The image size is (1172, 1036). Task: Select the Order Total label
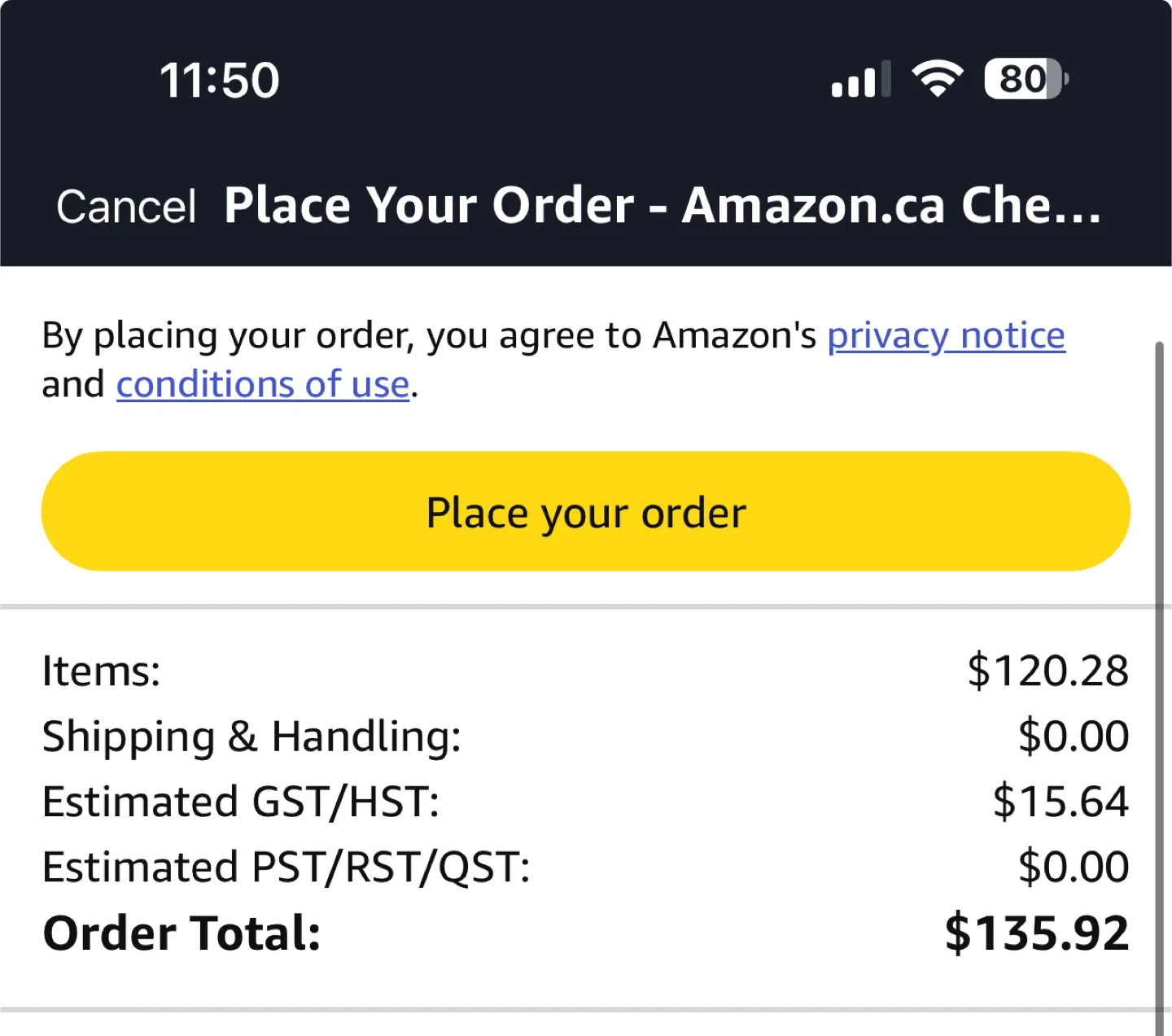pos(181,933)
